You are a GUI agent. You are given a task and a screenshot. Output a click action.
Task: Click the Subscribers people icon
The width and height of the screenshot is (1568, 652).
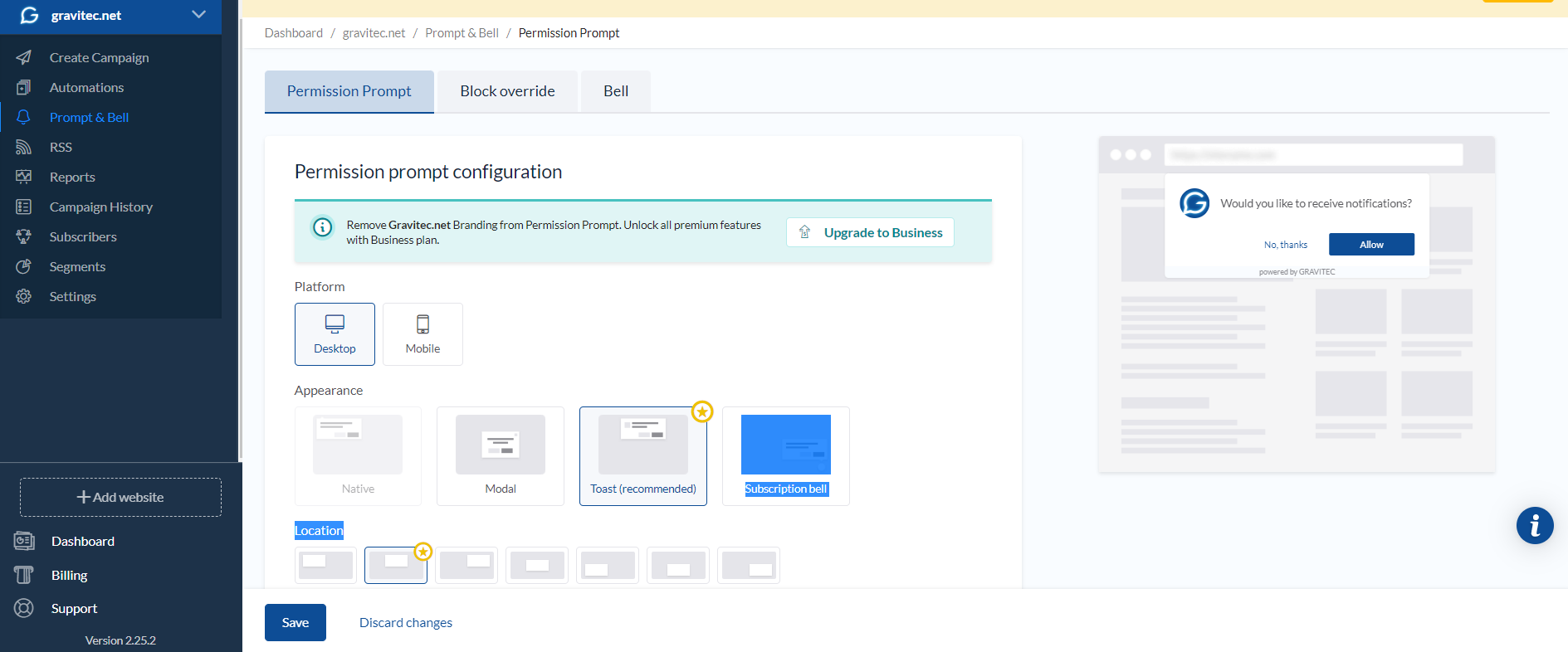[24, 236]
